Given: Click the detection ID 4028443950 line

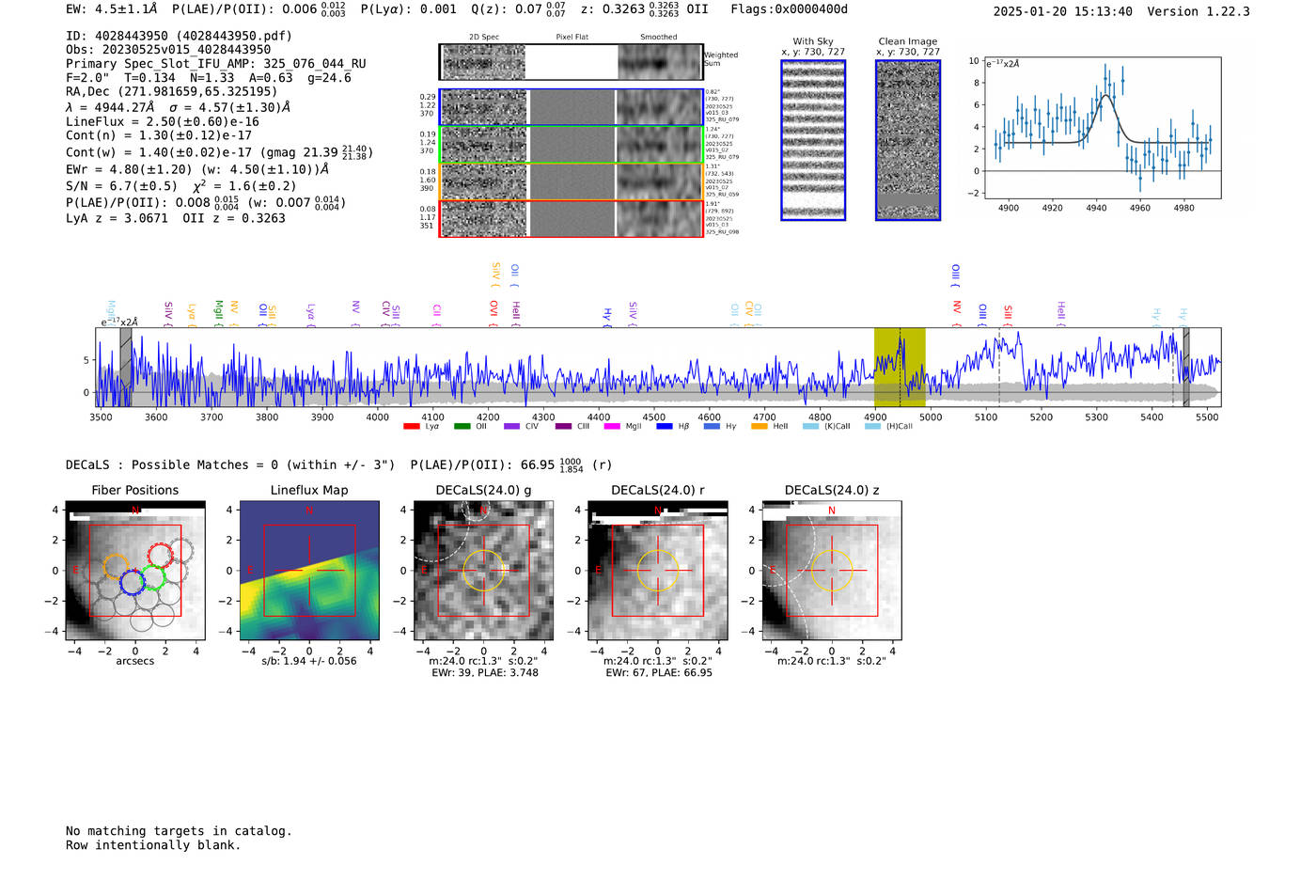Looking at the screenshot, I should pyautogui.click(x=179, y=36).
